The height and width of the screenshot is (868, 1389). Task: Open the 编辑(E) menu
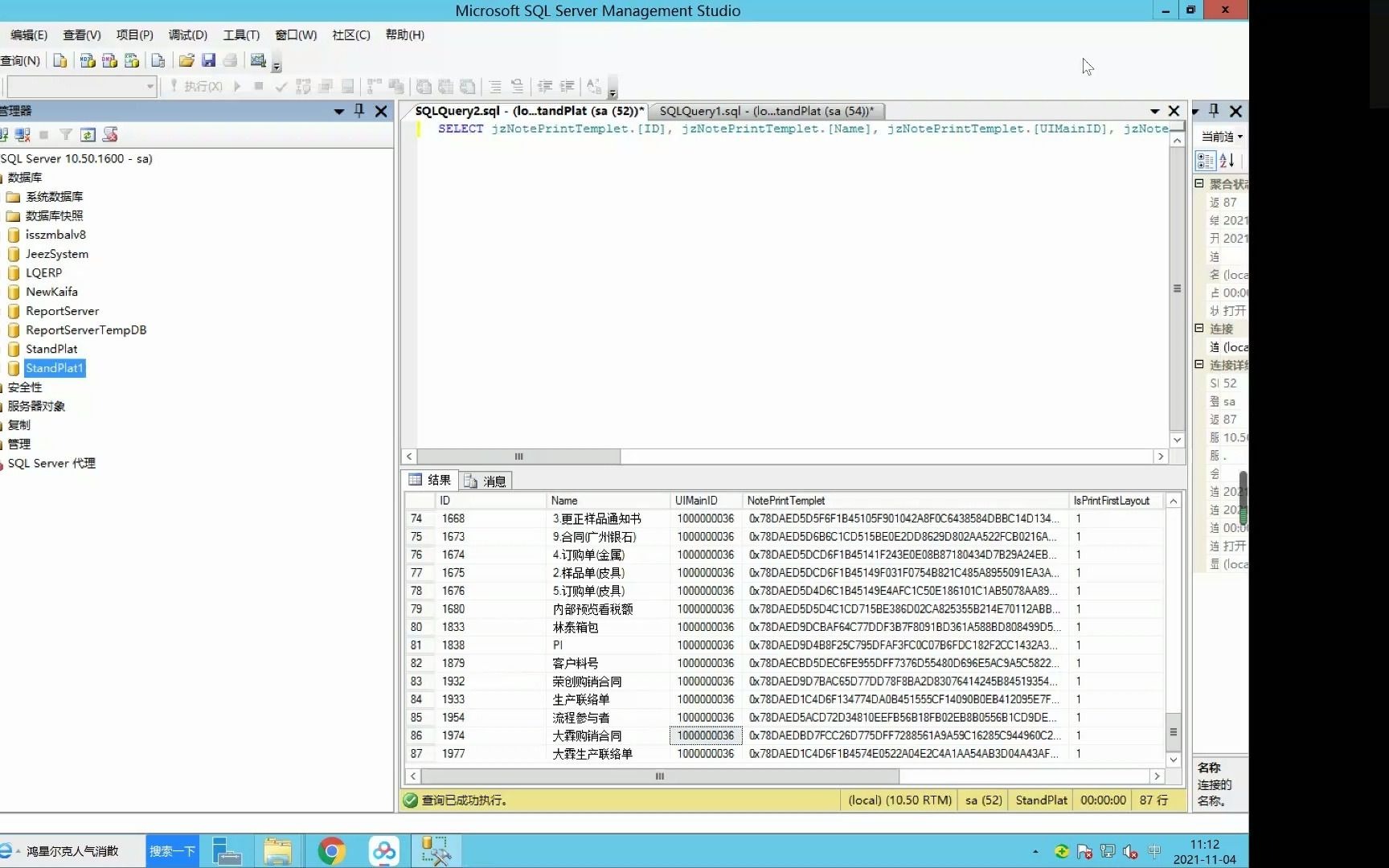[x=29, y=35]
